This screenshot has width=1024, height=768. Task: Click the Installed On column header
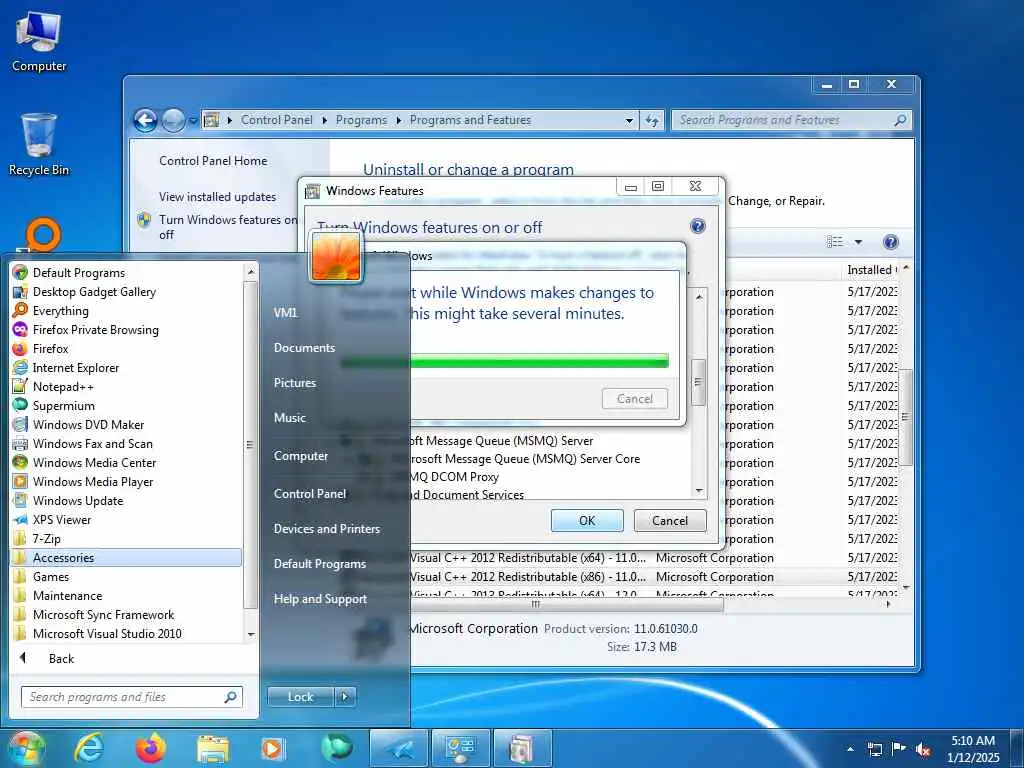(871, 270)
